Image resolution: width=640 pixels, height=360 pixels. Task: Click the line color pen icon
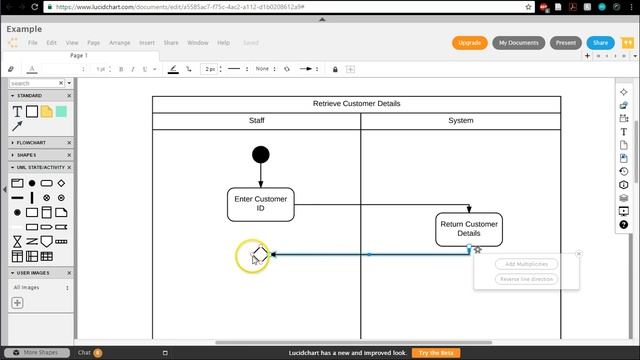173,69
